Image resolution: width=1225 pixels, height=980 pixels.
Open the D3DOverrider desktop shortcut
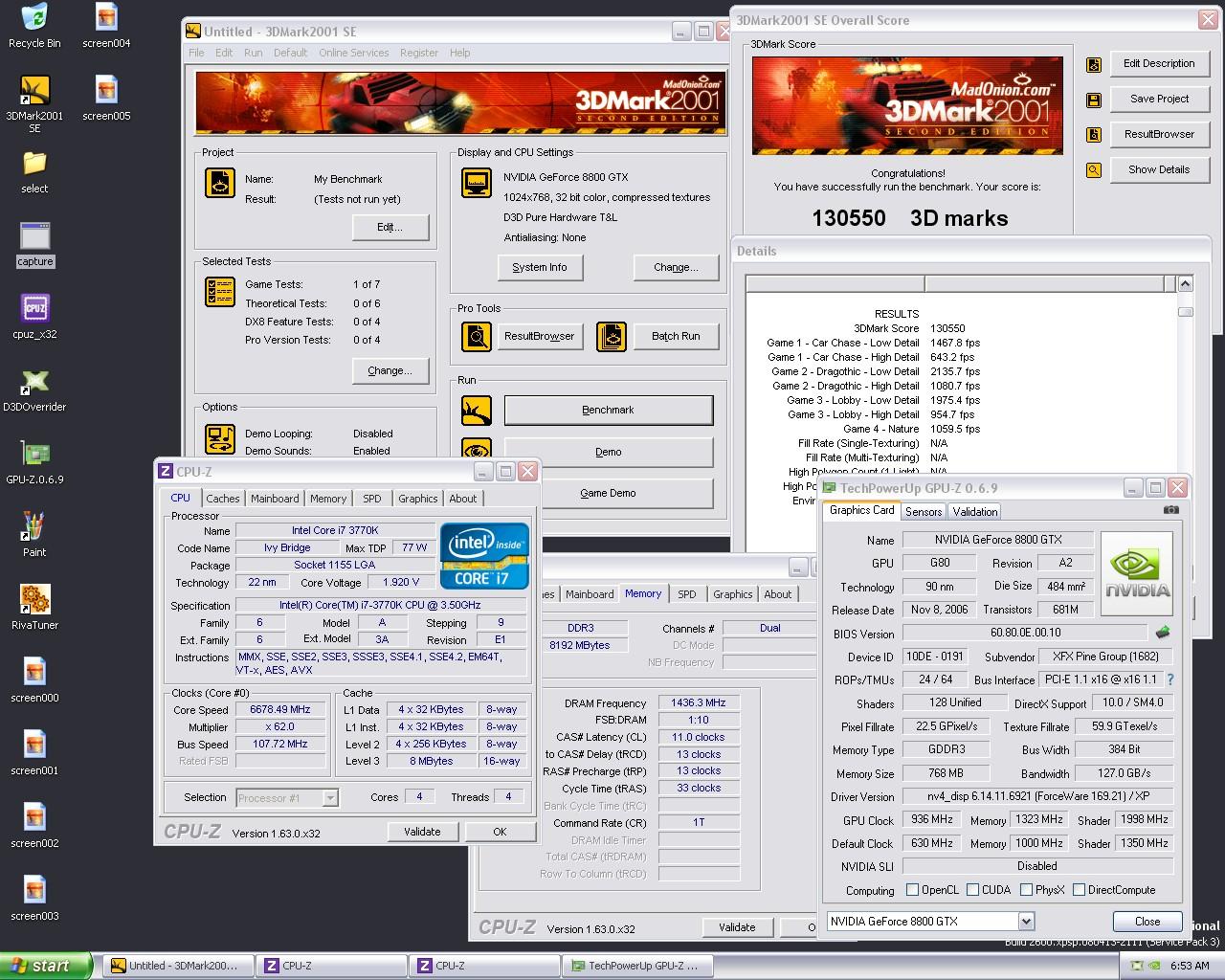coord(34,390)
